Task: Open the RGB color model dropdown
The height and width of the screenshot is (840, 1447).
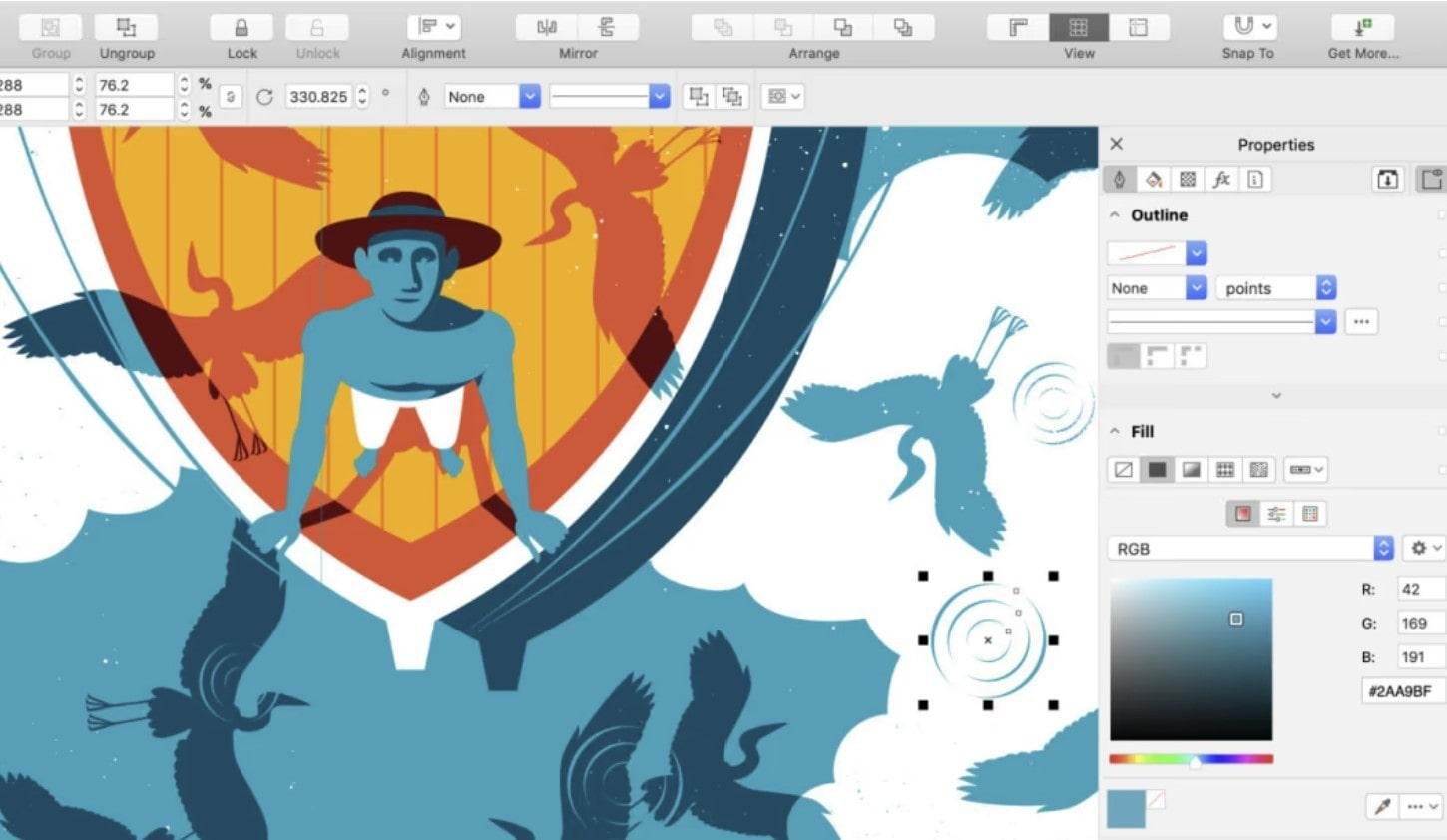Action: [x=1383, y=549]
